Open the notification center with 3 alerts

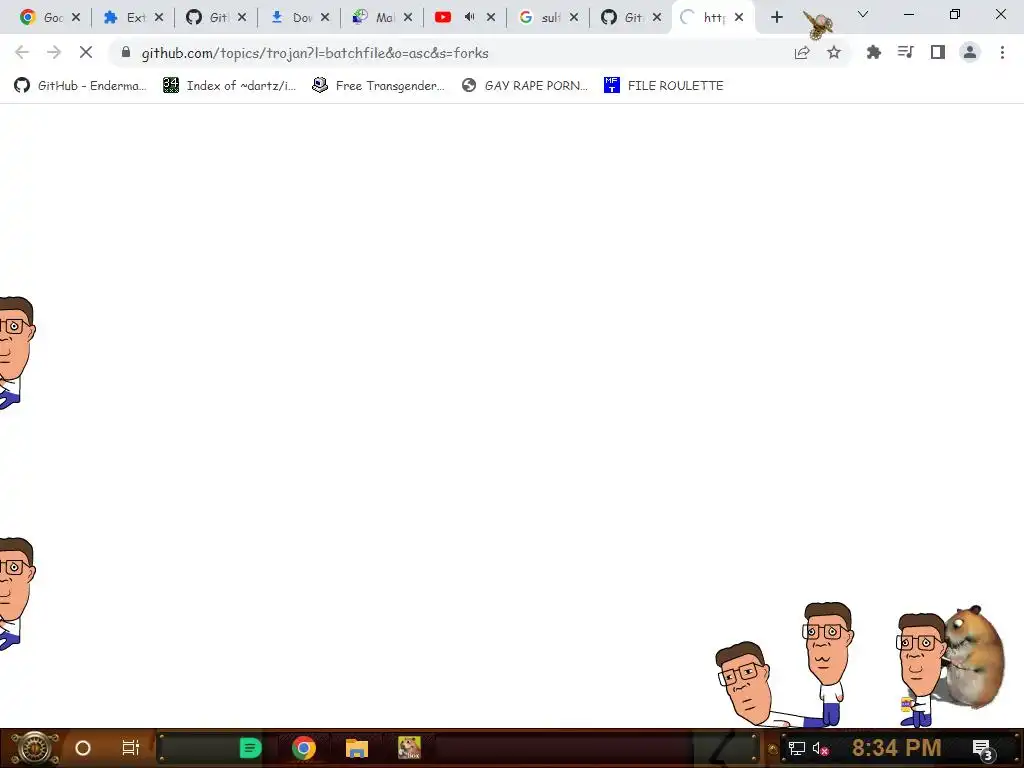click(x=982, y=750)
